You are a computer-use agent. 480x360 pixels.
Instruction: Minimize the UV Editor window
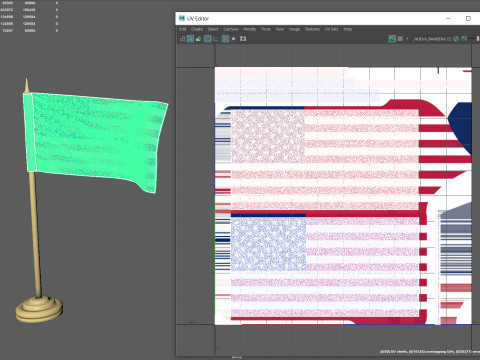(x=448, y=18)
